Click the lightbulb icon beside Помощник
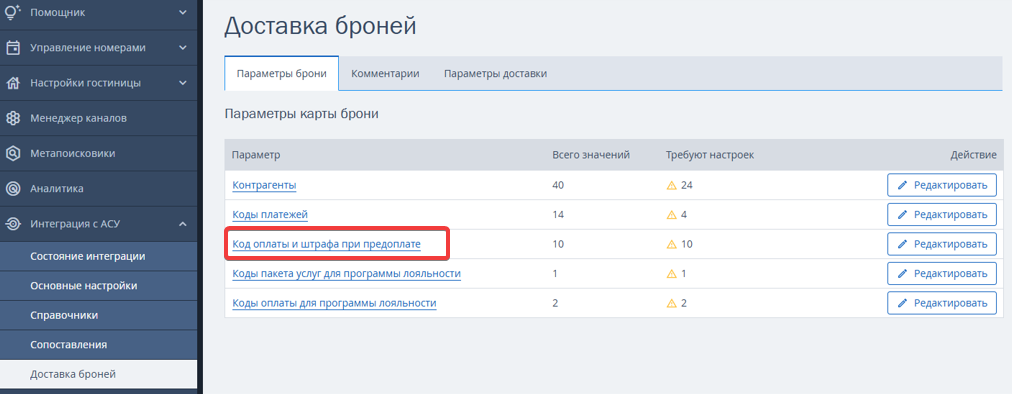Screen dimensions: 1012x394 (13, 12)
